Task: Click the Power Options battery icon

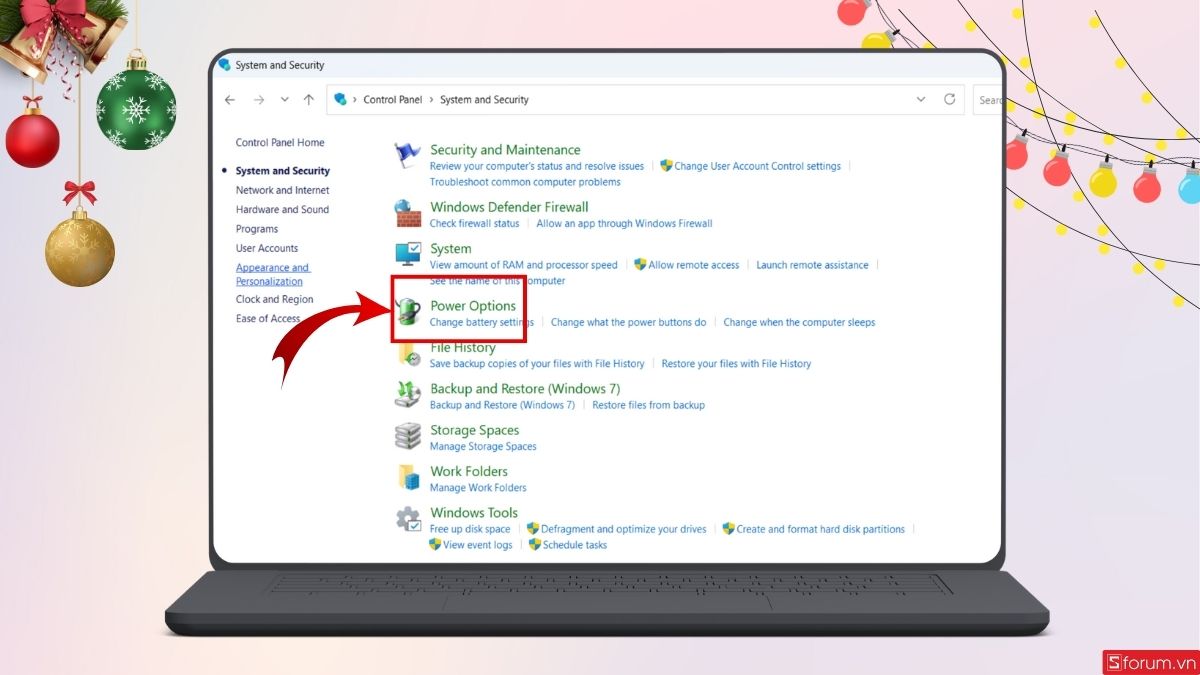Action: [x=408, y=311]
